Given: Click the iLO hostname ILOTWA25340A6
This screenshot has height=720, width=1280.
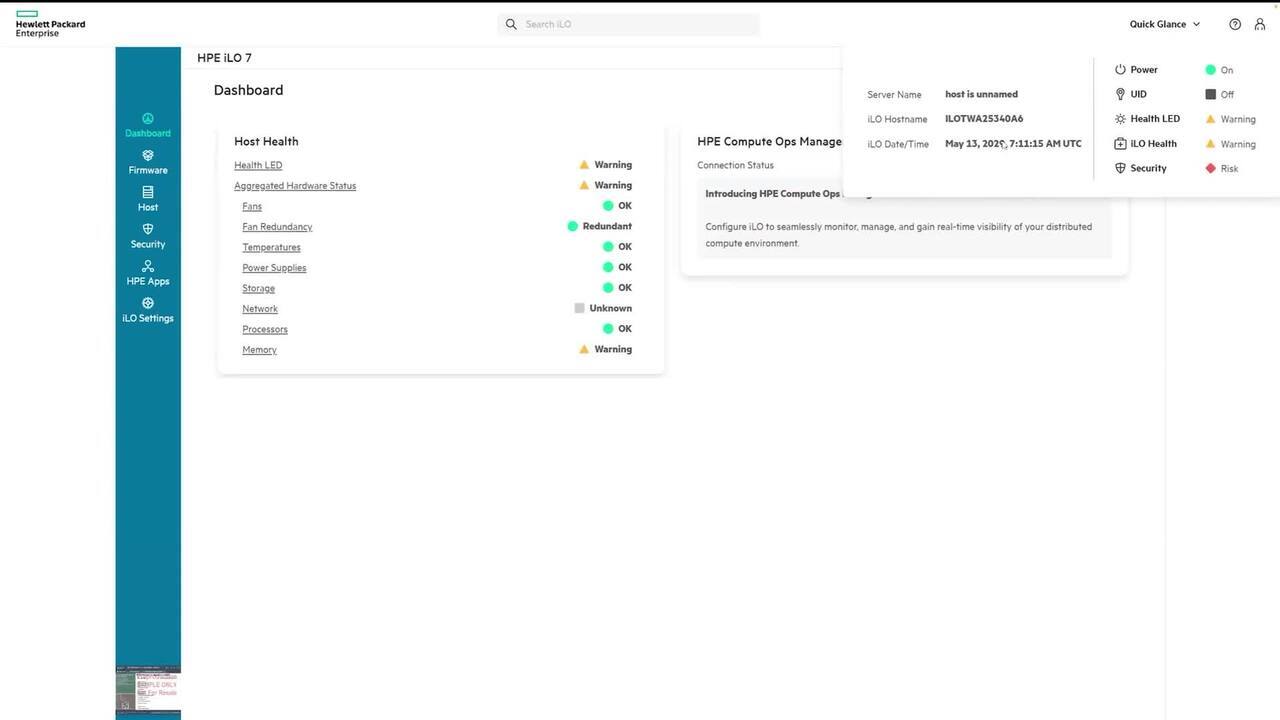Looking at the screenshot, I should (x=984, y=119).
